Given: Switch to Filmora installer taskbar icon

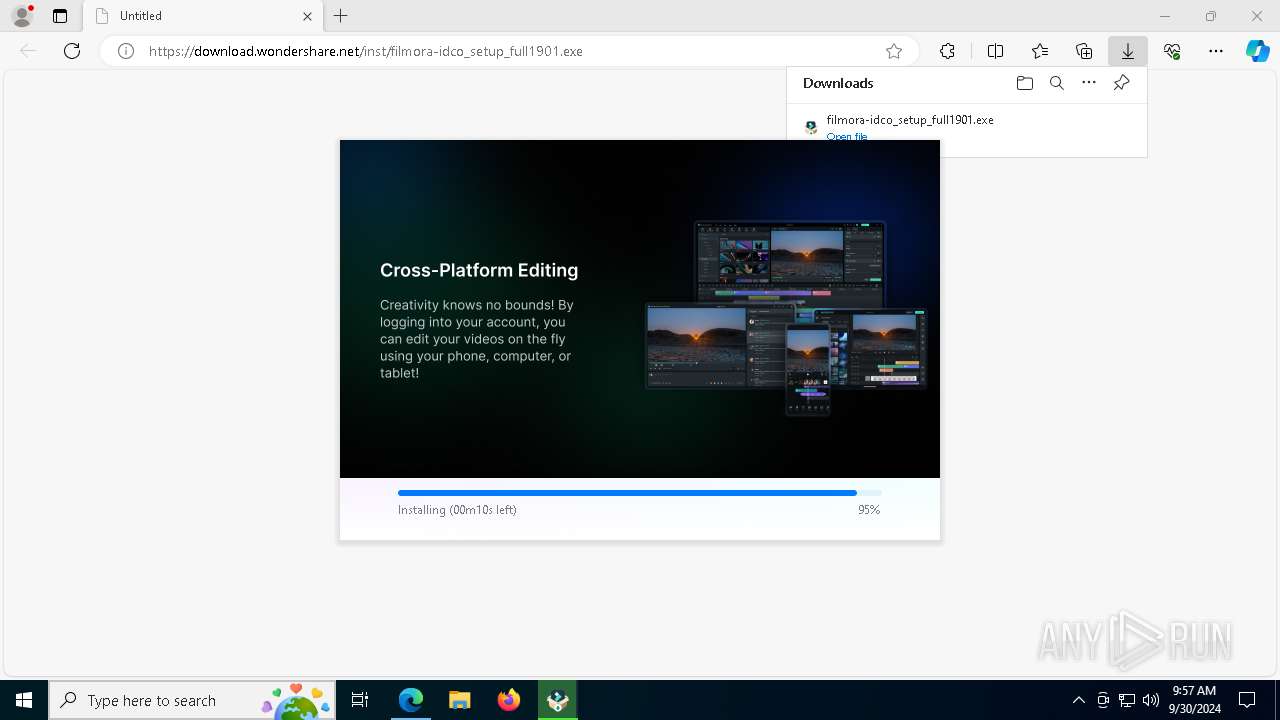Looking at the screenshot, I should [558, 700].
